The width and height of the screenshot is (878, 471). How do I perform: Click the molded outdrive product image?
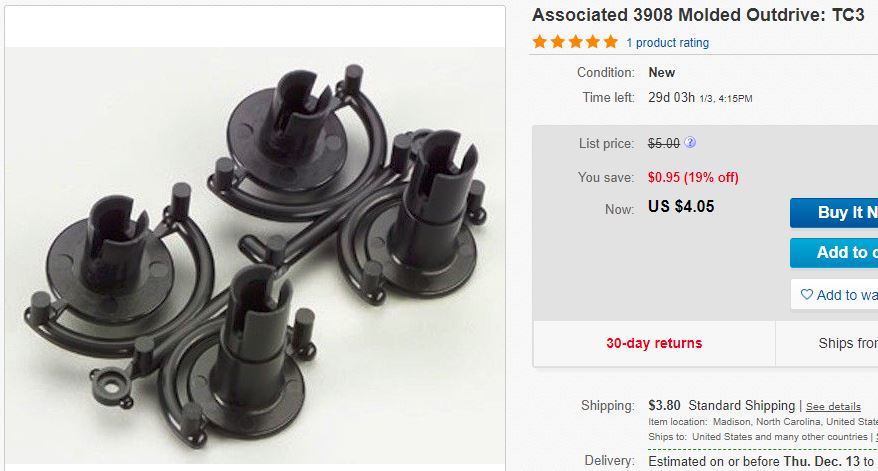pos(255,255)
